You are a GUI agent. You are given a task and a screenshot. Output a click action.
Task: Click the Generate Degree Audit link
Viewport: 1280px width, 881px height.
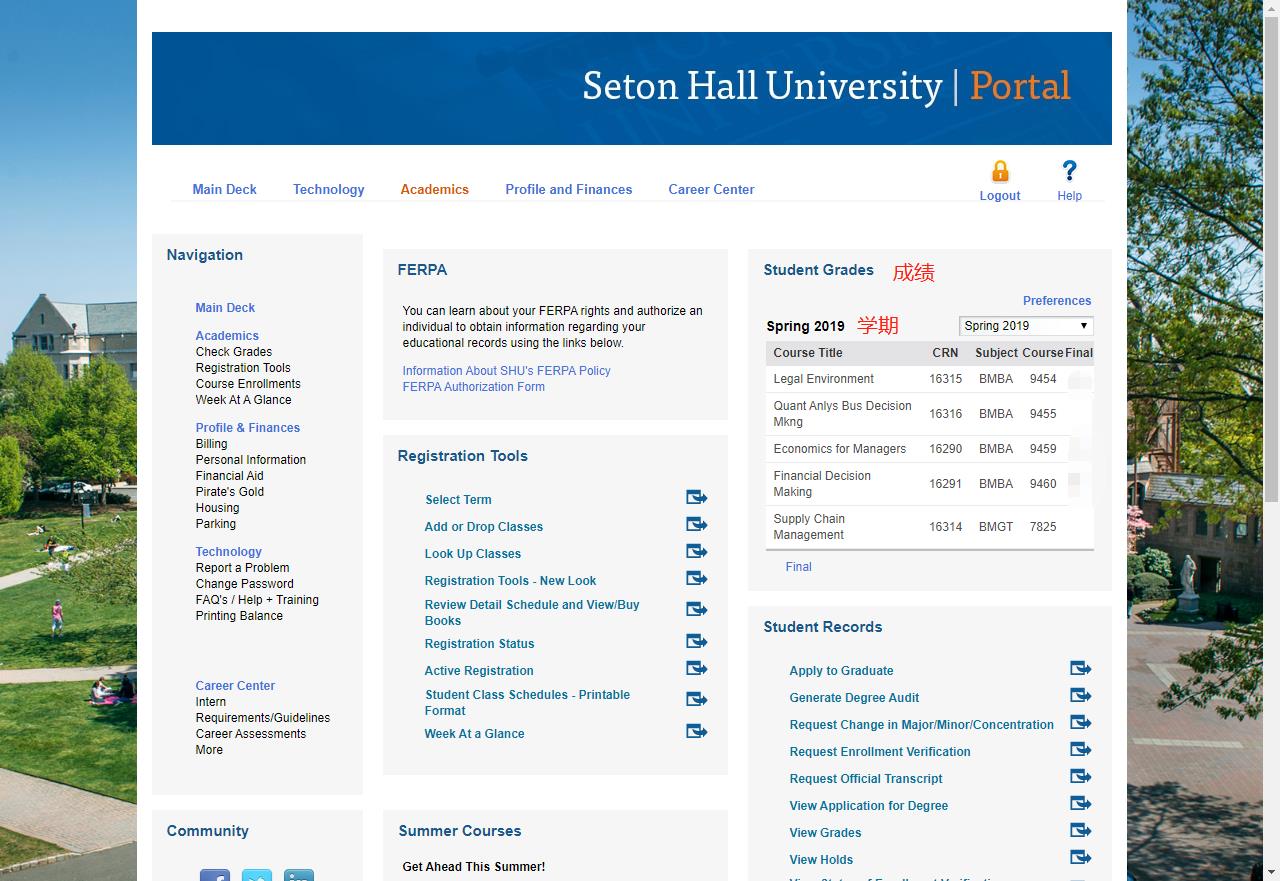click(854, 698)
